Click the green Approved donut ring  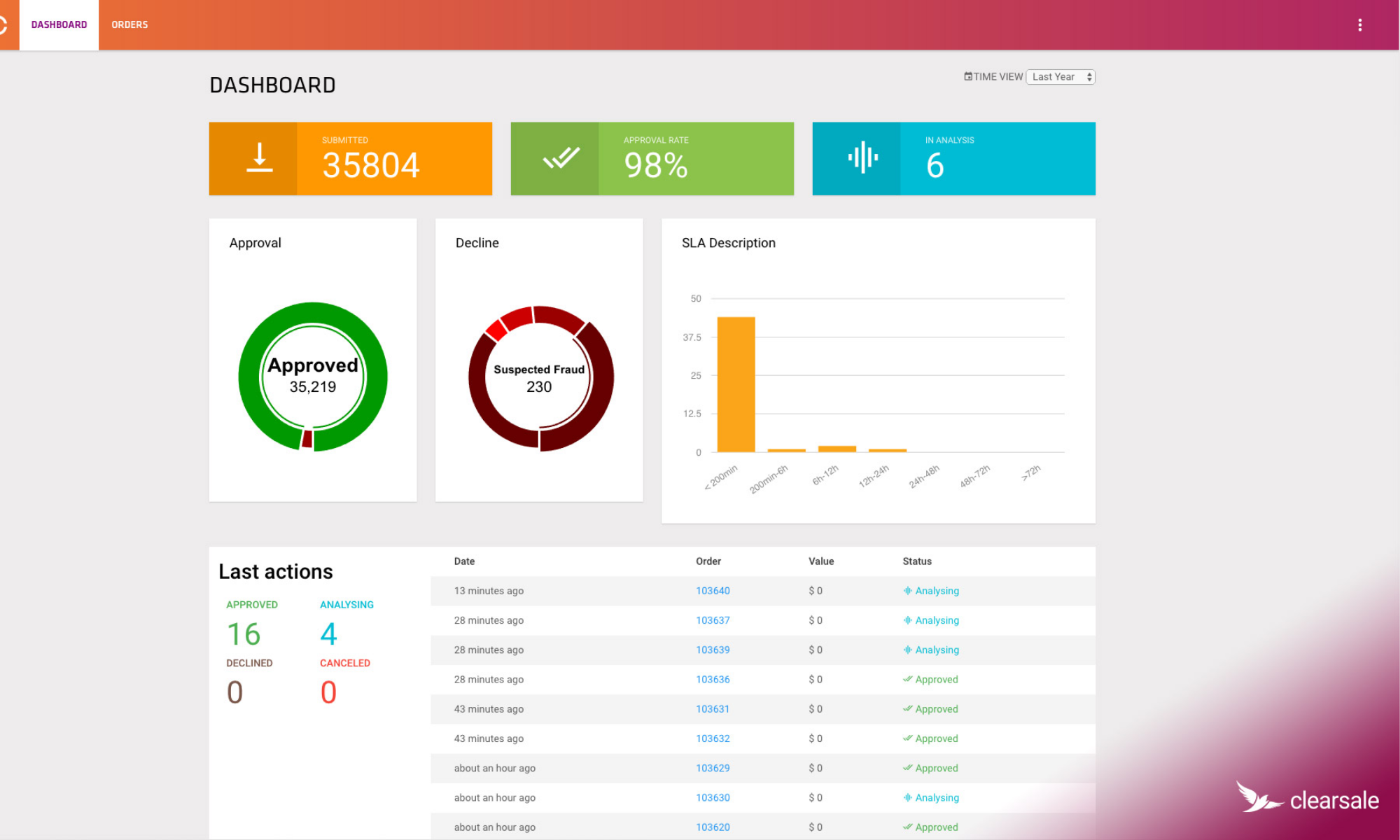[x=251, y=378]
